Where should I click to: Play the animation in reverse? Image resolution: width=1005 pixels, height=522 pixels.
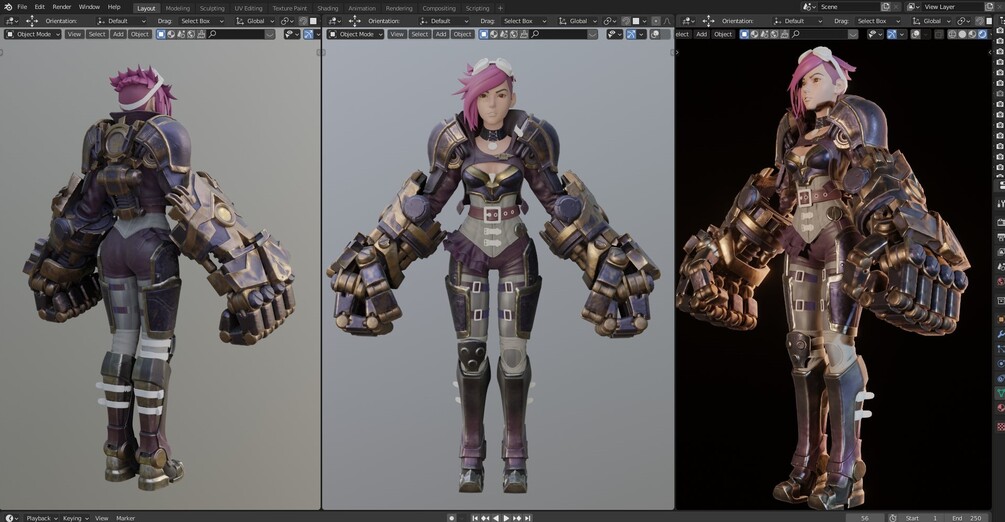click(x=496, y=518)
